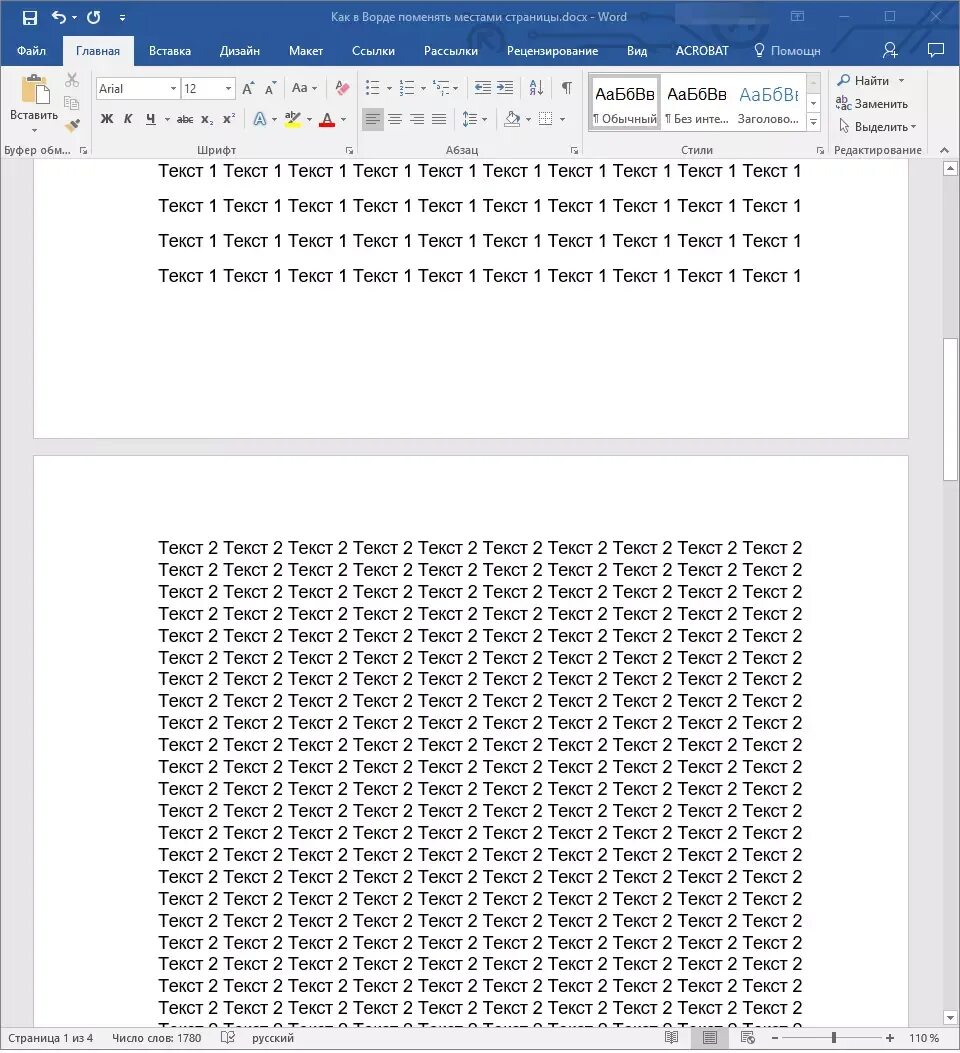Open text effects A icon
The width and height of the screenshot is (960, 1053).
[x=260, y=120]
